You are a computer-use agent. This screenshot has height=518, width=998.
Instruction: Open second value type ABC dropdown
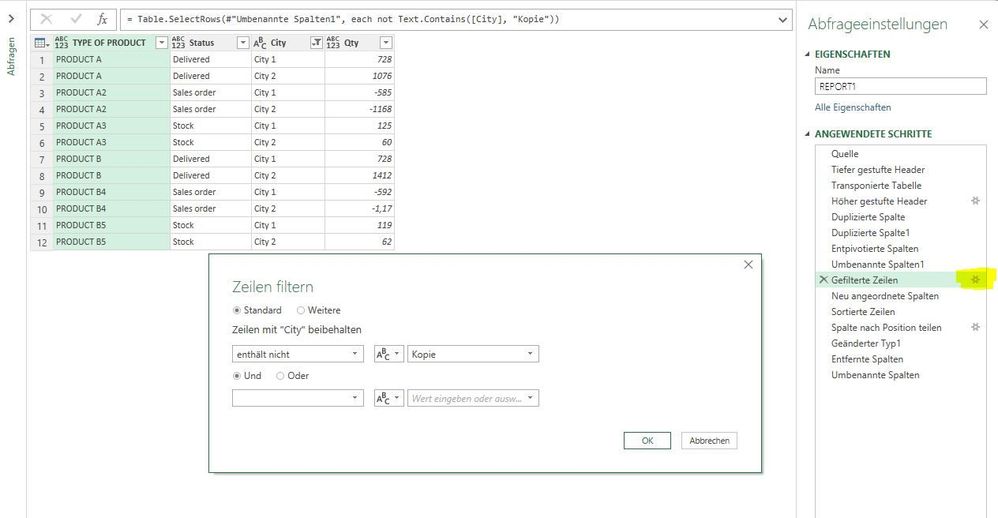tap(388, 398)
